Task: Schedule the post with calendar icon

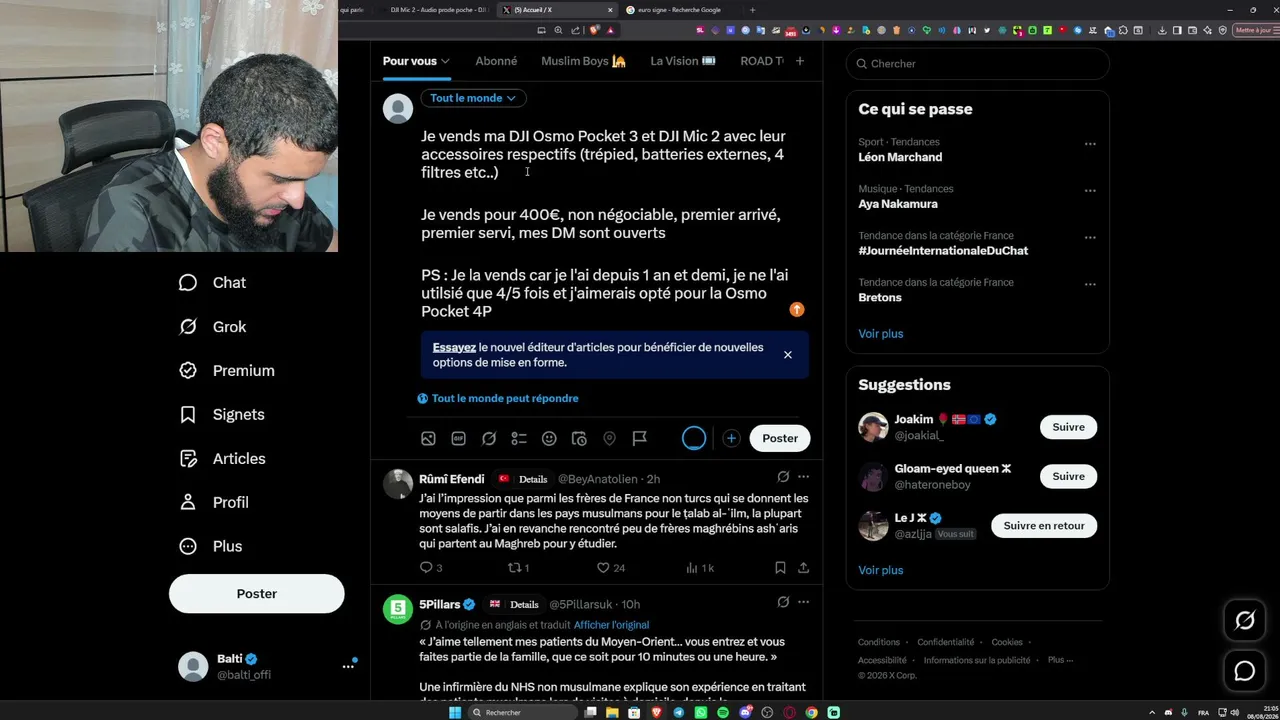Action: [x=579, y=438]
